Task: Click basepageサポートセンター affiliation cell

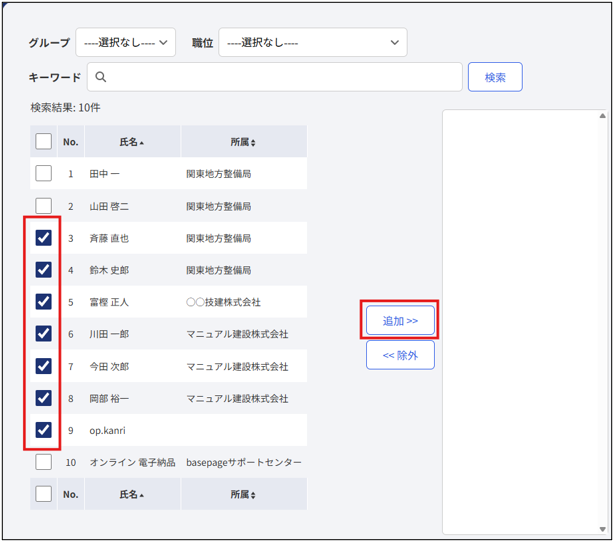Action: 244,463
